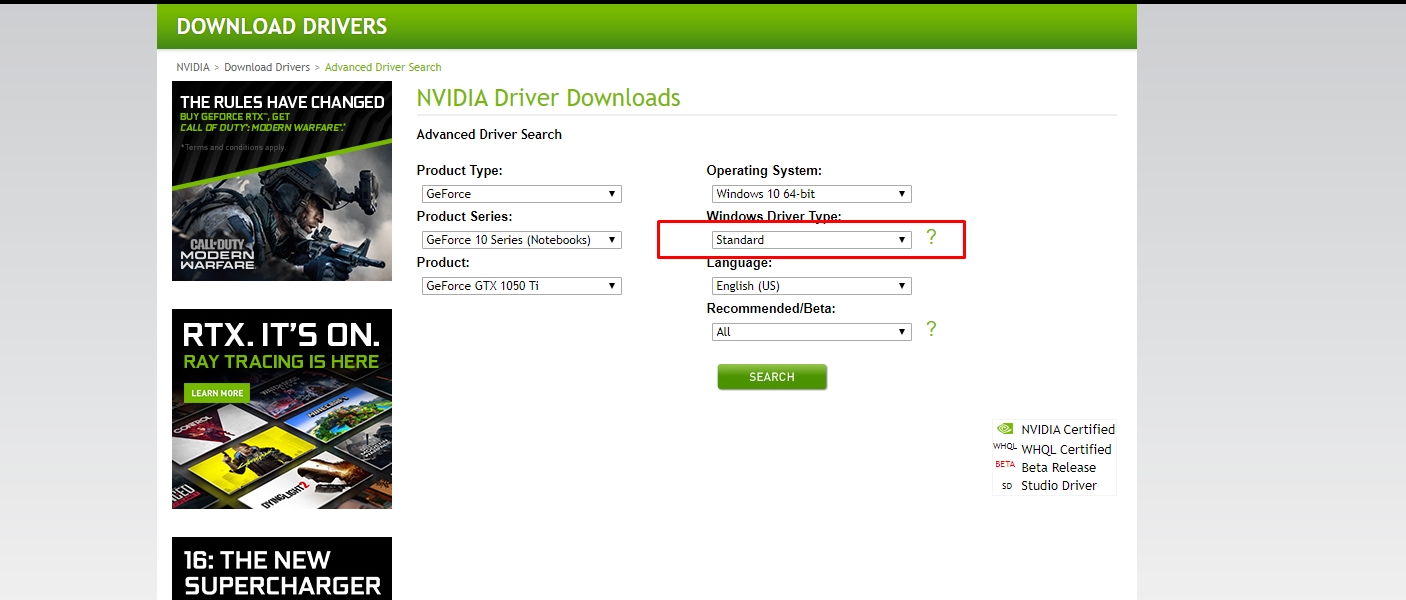Open the 16: The New Supercharger banner
This screenshot has height=600, width=1406.
tap(282, 568)
